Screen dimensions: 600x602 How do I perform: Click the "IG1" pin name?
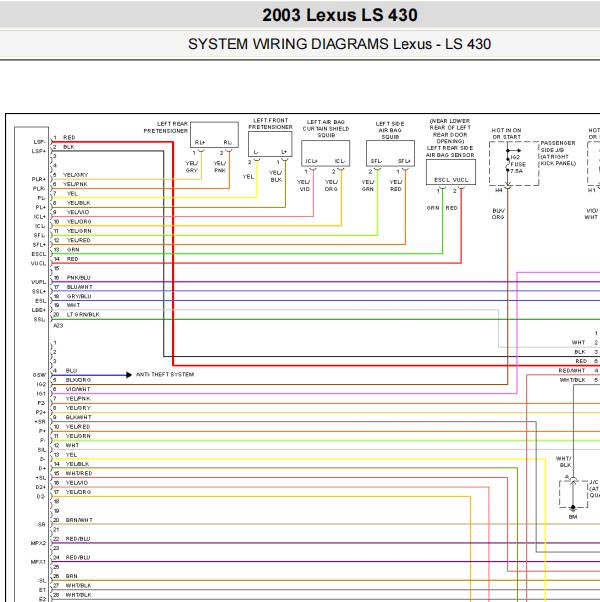tap(41, 394)
